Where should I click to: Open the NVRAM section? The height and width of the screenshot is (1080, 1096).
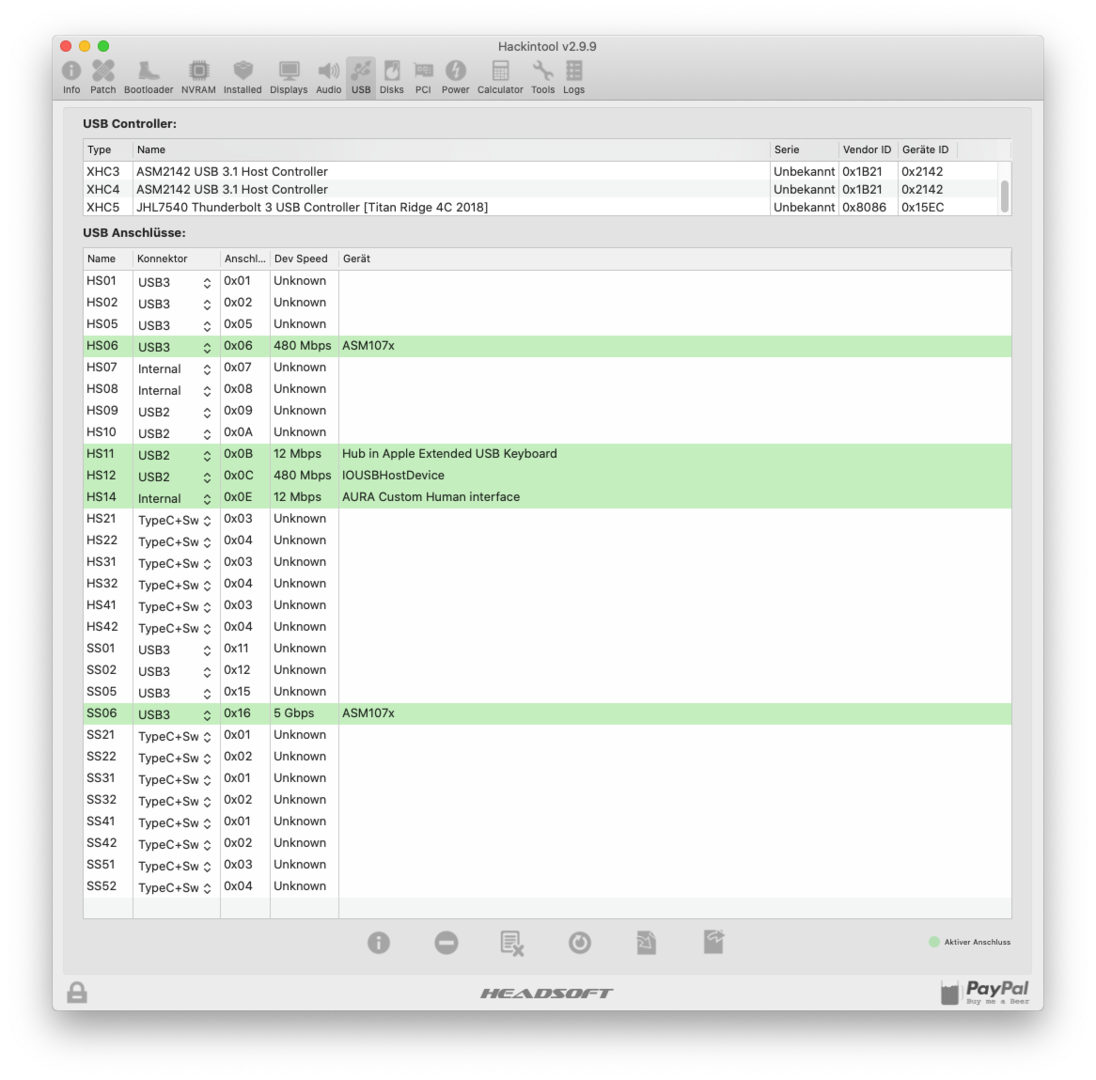click(x=199, y=78)
